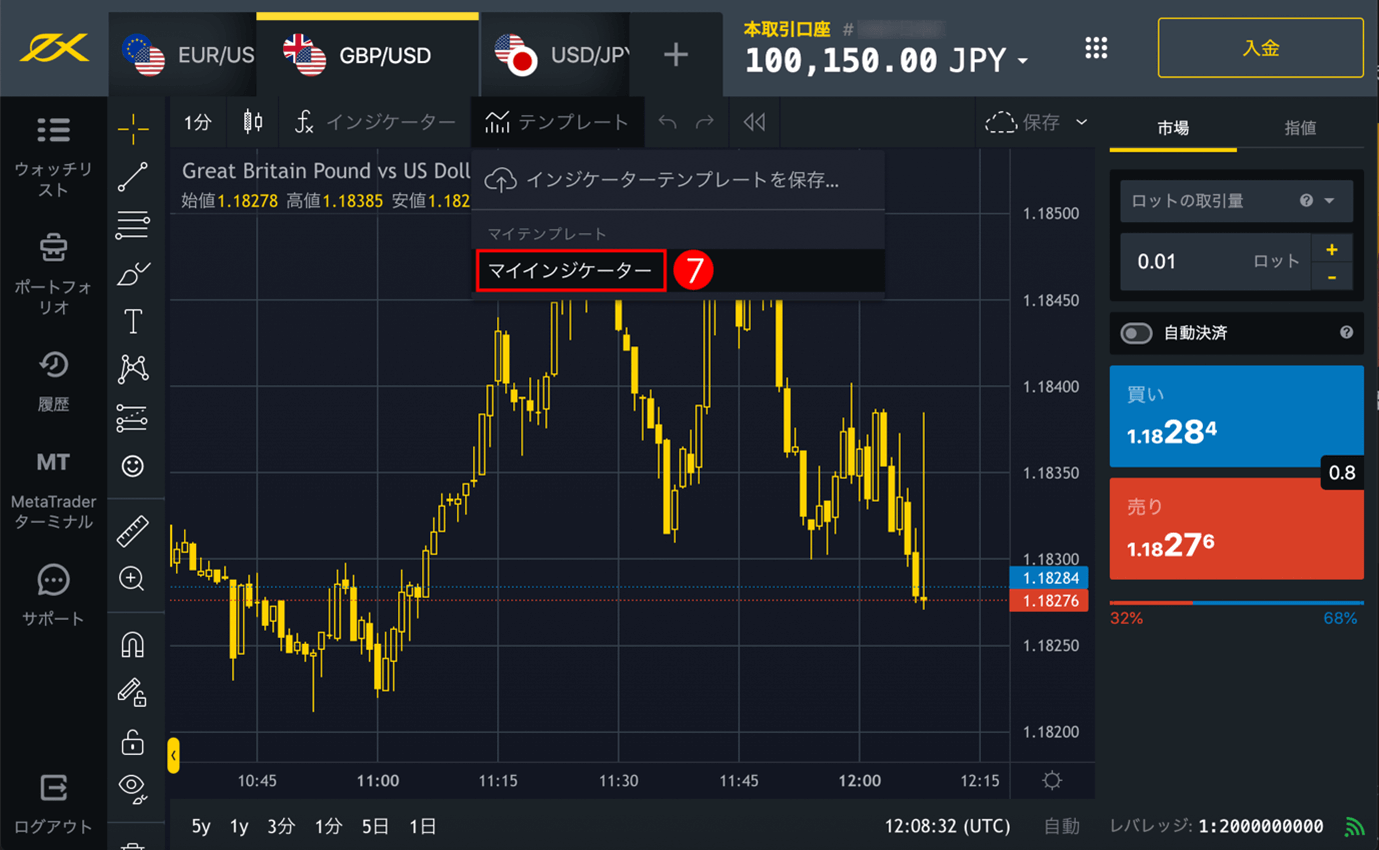Select the ruler measure tool
The height and width of the screenshot is (850, 1379).
coord(133,531)
